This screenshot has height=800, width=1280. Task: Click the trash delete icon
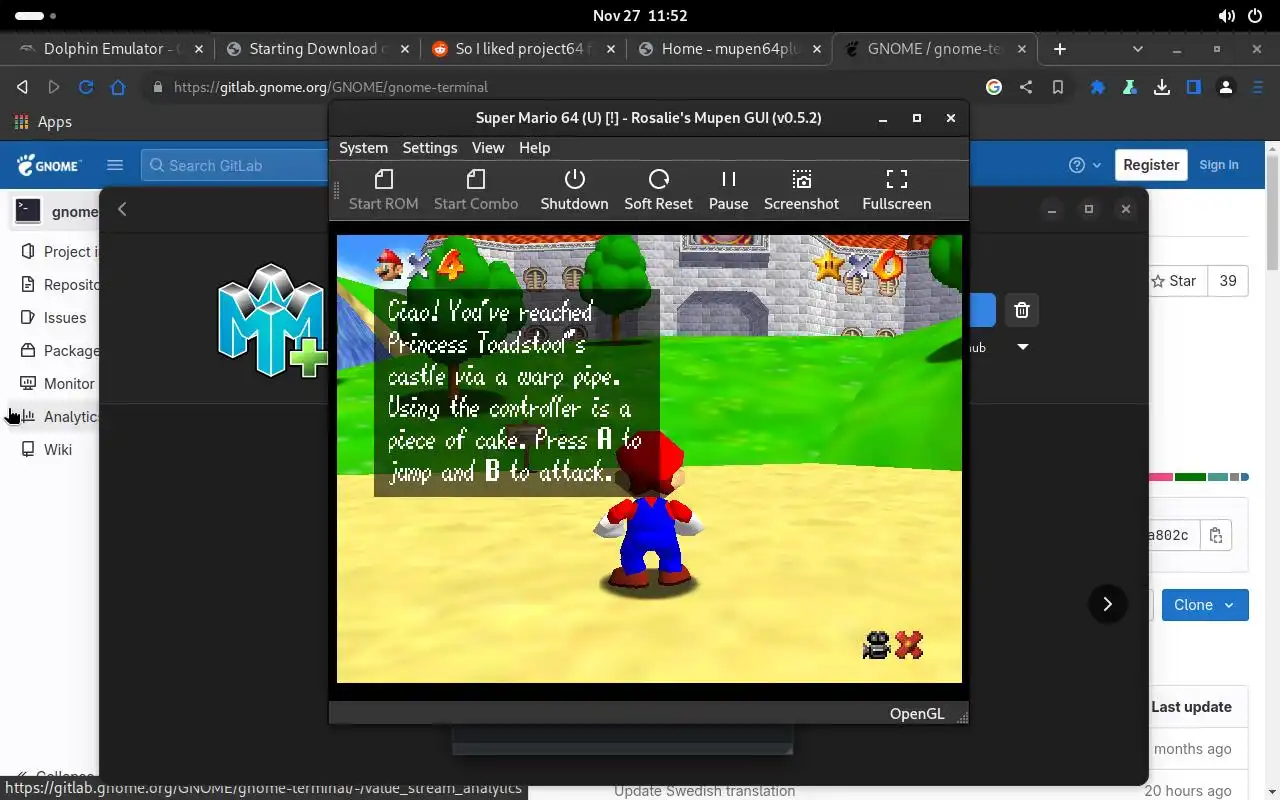click(x=1021, y=310)
